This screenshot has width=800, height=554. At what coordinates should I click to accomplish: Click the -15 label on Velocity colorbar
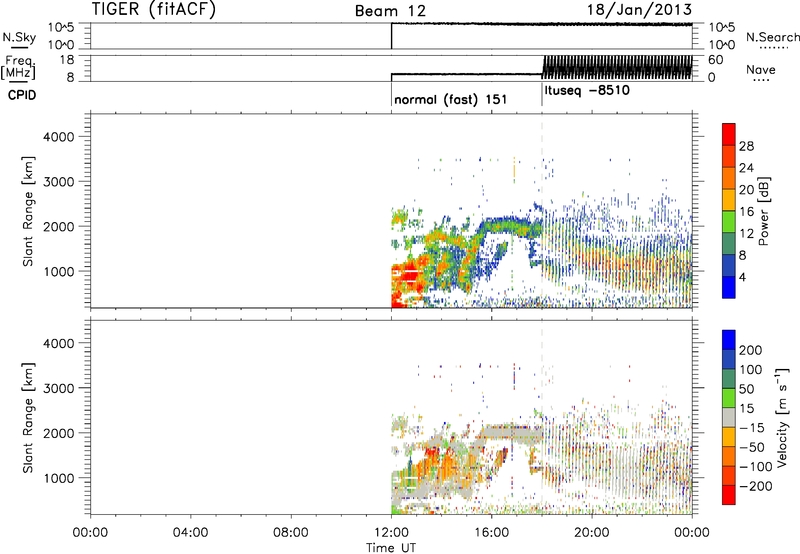pos(752,428)
